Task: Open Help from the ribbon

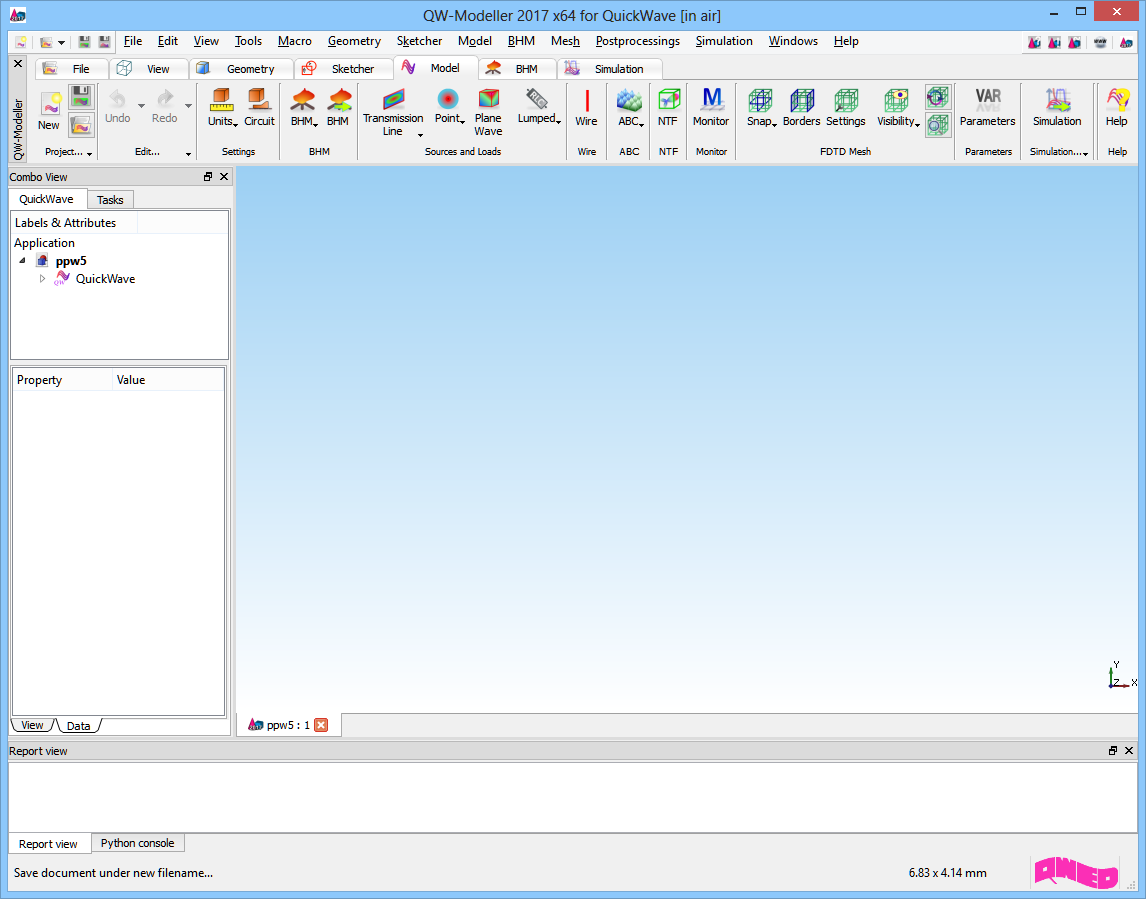Action: tap(1117, 107)
